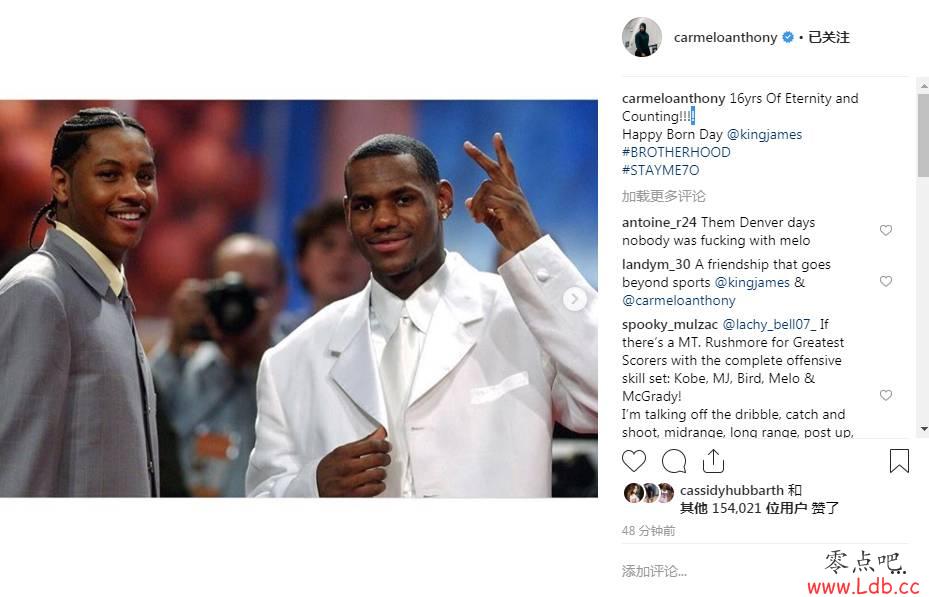View cassidyhubbarth's profile from likes
This screenshot has width=929, height=597.
tap(732, 490)
